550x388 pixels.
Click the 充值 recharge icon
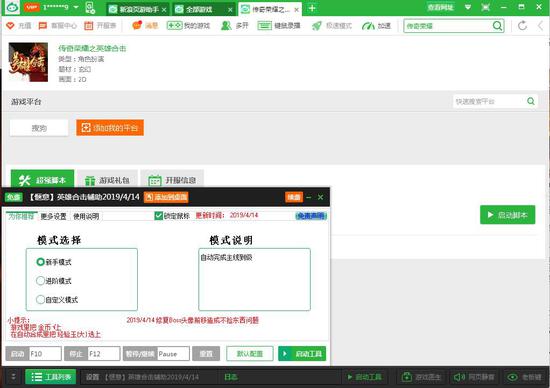pyautogui.click(x=11, y=26)
